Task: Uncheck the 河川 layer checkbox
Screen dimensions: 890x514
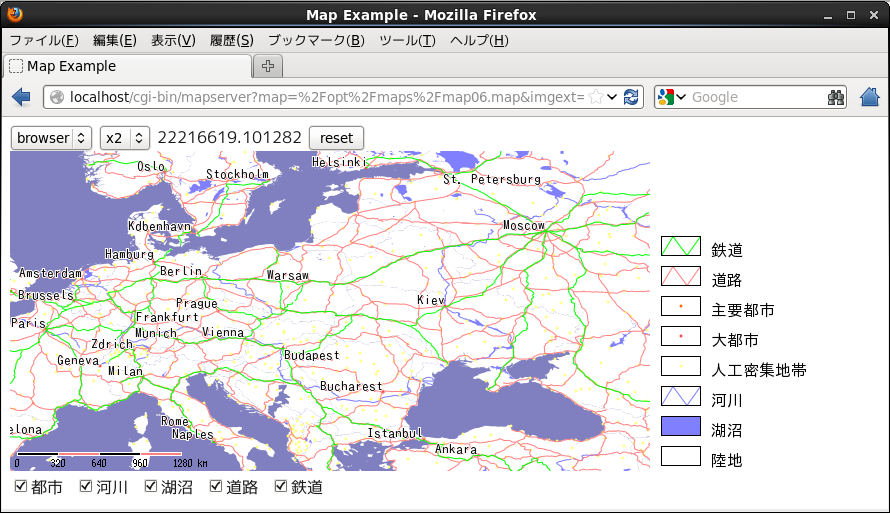Action: click(x=86, y=487)
